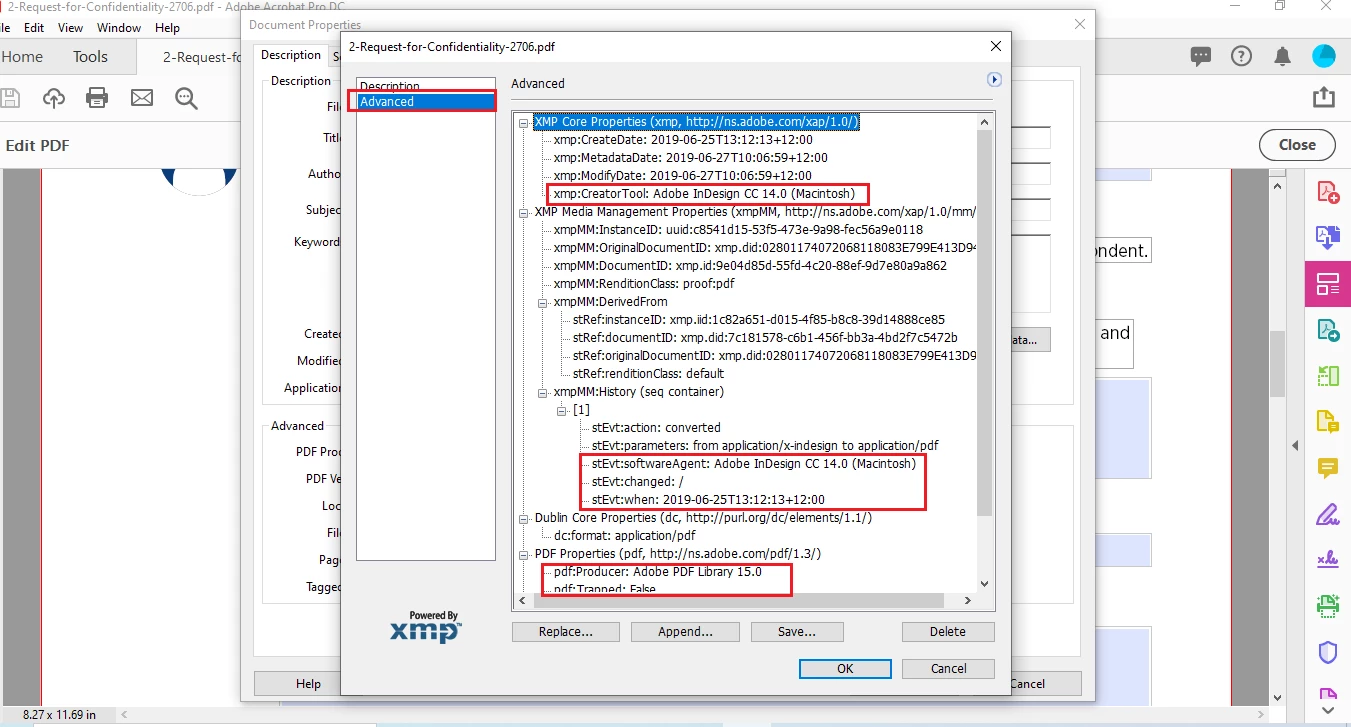Click the save disk icon
The image size is (1351, 727).
click(x=9, y=98)
